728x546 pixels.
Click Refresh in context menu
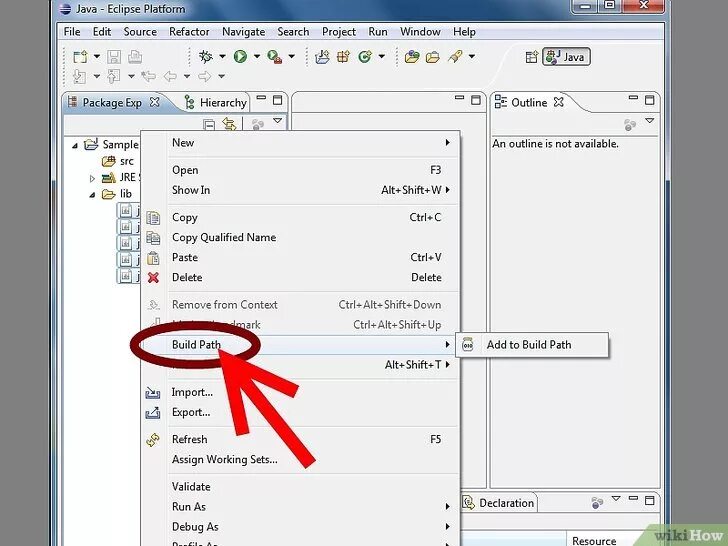point(301,439)
